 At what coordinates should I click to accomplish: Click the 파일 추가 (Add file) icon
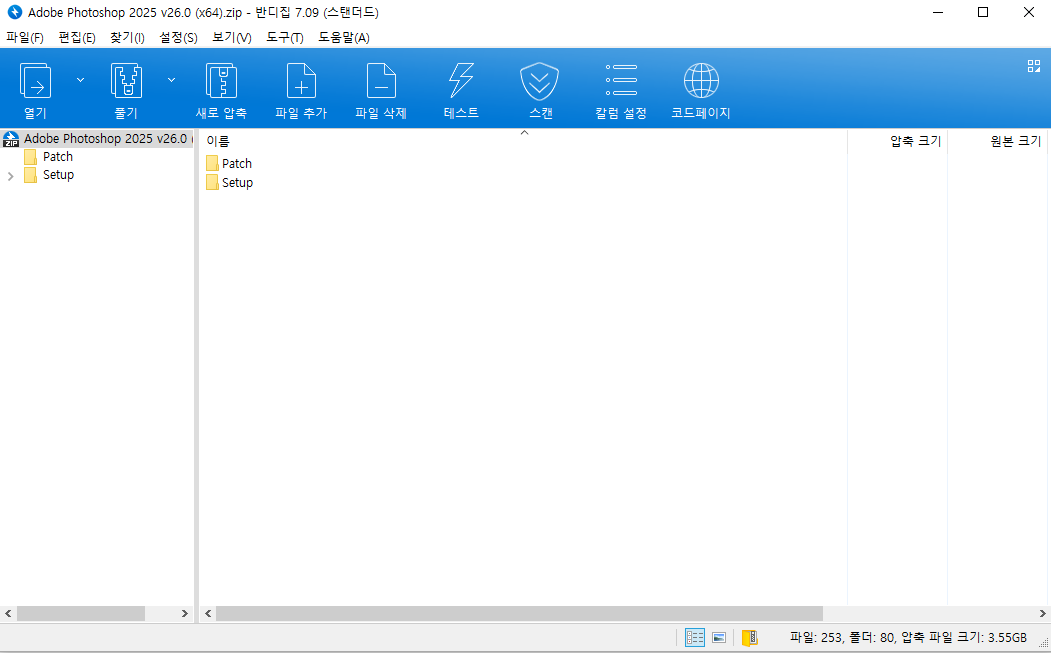tap(301, 81)
